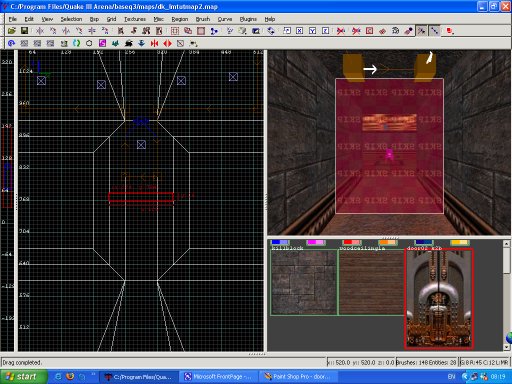Viewport: 512px width, 384px height.
Task: Click the green and blue cycle arrows icon
Action: [x=76, y=43]
